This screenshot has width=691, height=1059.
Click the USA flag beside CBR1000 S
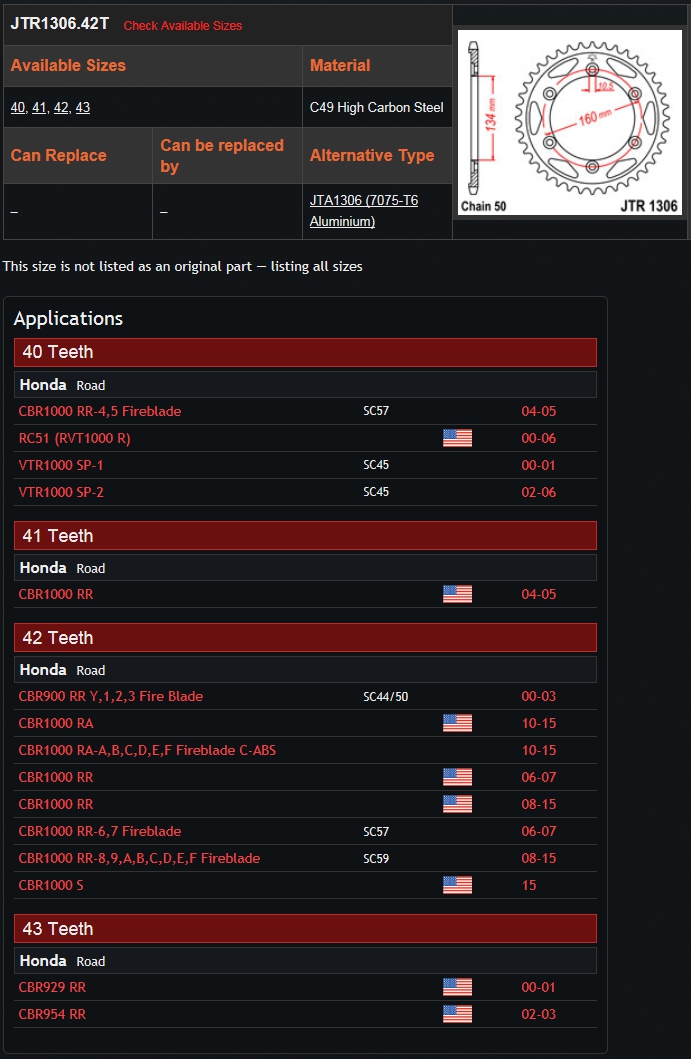click(x=457, y=885)
